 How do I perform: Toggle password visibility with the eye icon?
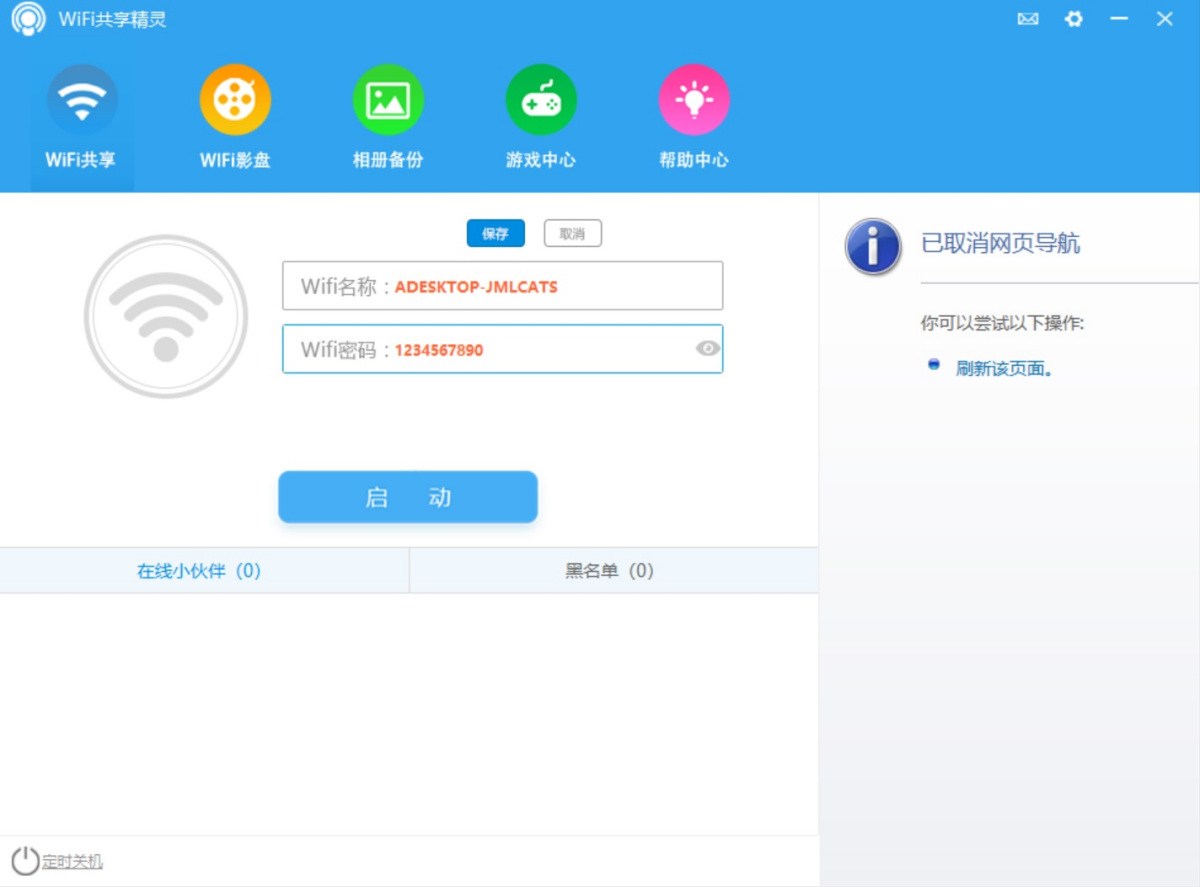708,349
